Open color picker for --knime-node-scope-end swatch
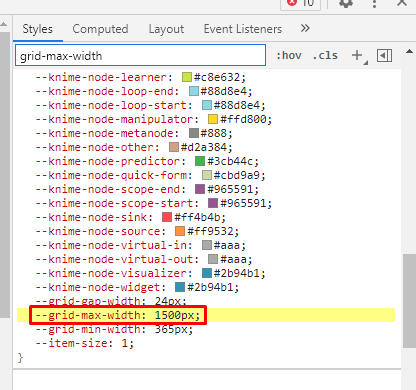The width and height of the screenshot is (416, 390). [x=200, y=189]
